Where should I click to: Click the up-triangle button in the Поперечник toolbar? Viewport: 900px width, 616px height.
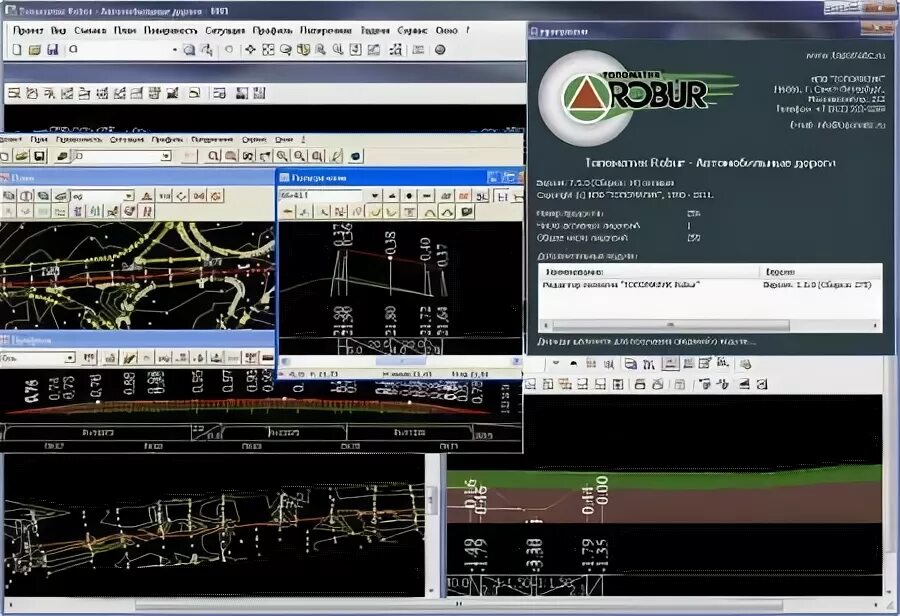(x=392, y=196)
